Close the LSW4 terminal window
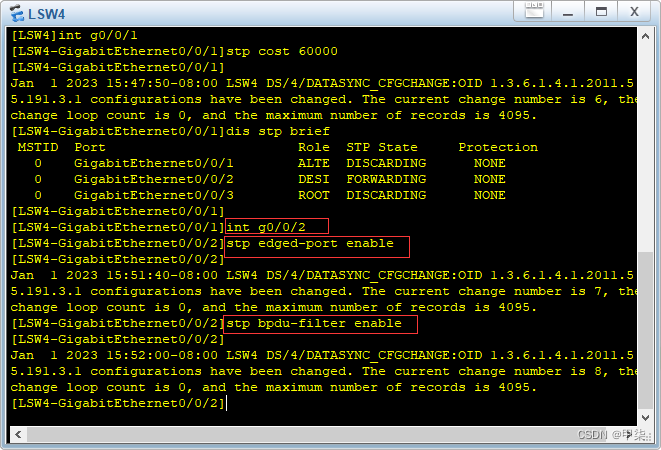661x450 pixels. pos(634,12)
